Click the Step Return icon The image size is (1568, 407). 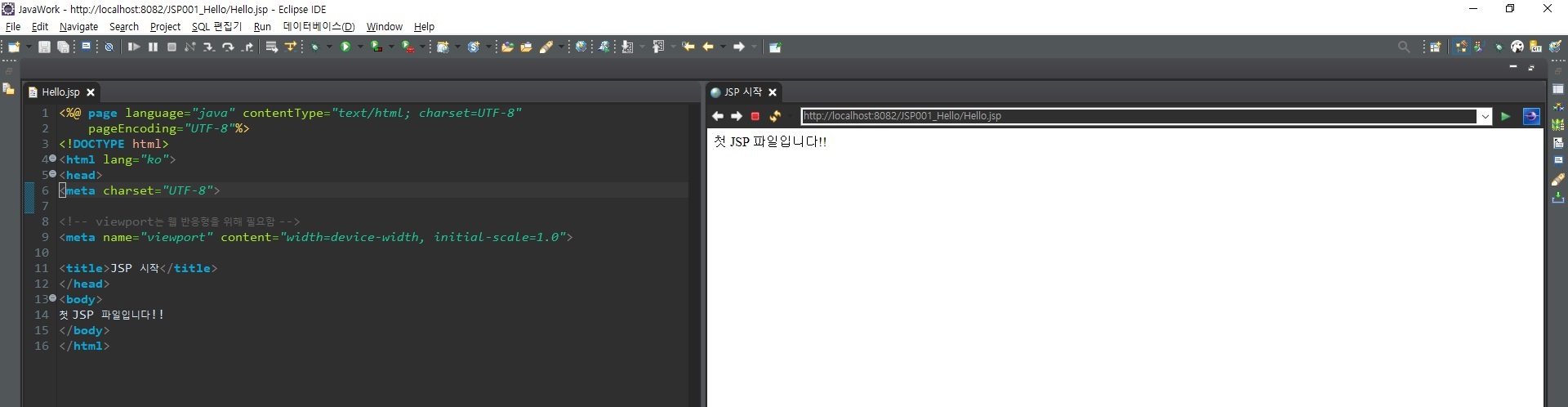(x=247, y=47)
